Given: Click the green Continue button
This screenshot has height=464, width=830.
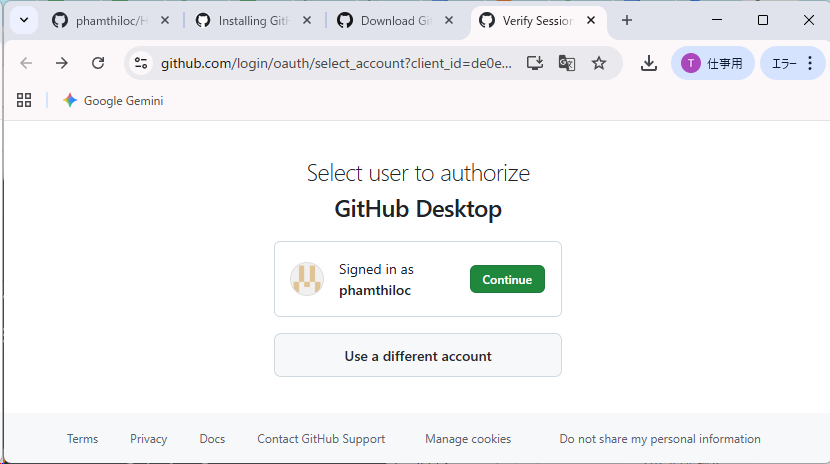Looking at the screenshot, I should (x=507, y=279).
